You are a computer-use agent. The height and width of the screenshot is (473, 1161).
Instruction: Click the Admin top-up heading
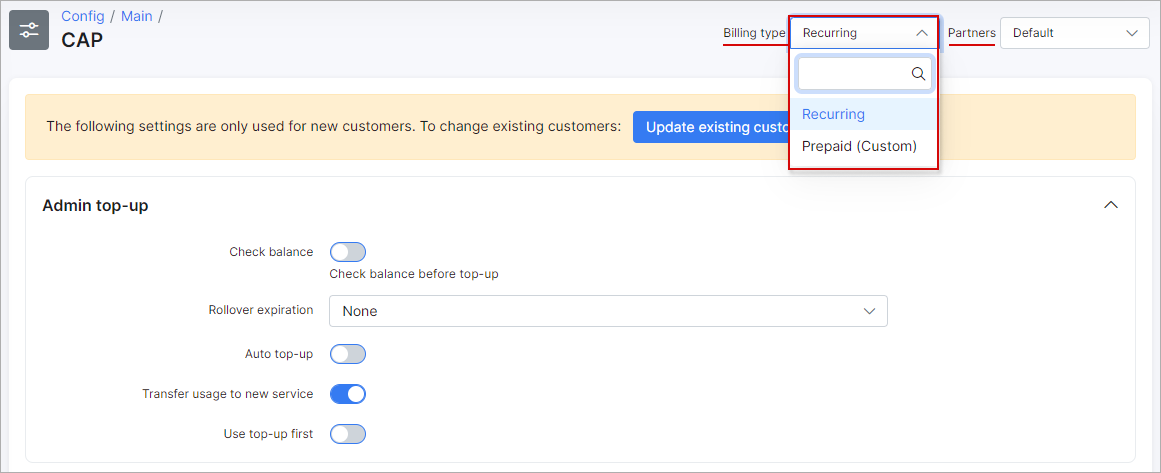coord(96,205)
